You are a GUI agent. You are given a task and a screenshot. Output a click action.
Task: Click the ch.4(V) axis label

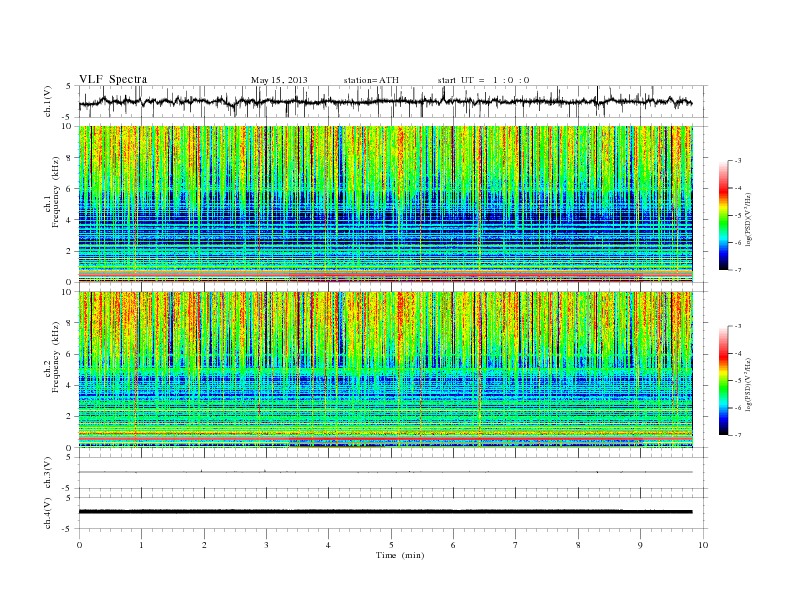[48, 513]
